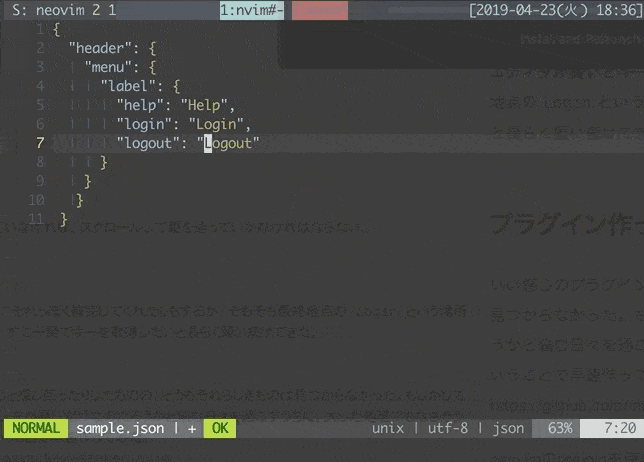Click the "Logout" value on line 7

[228, 143]
